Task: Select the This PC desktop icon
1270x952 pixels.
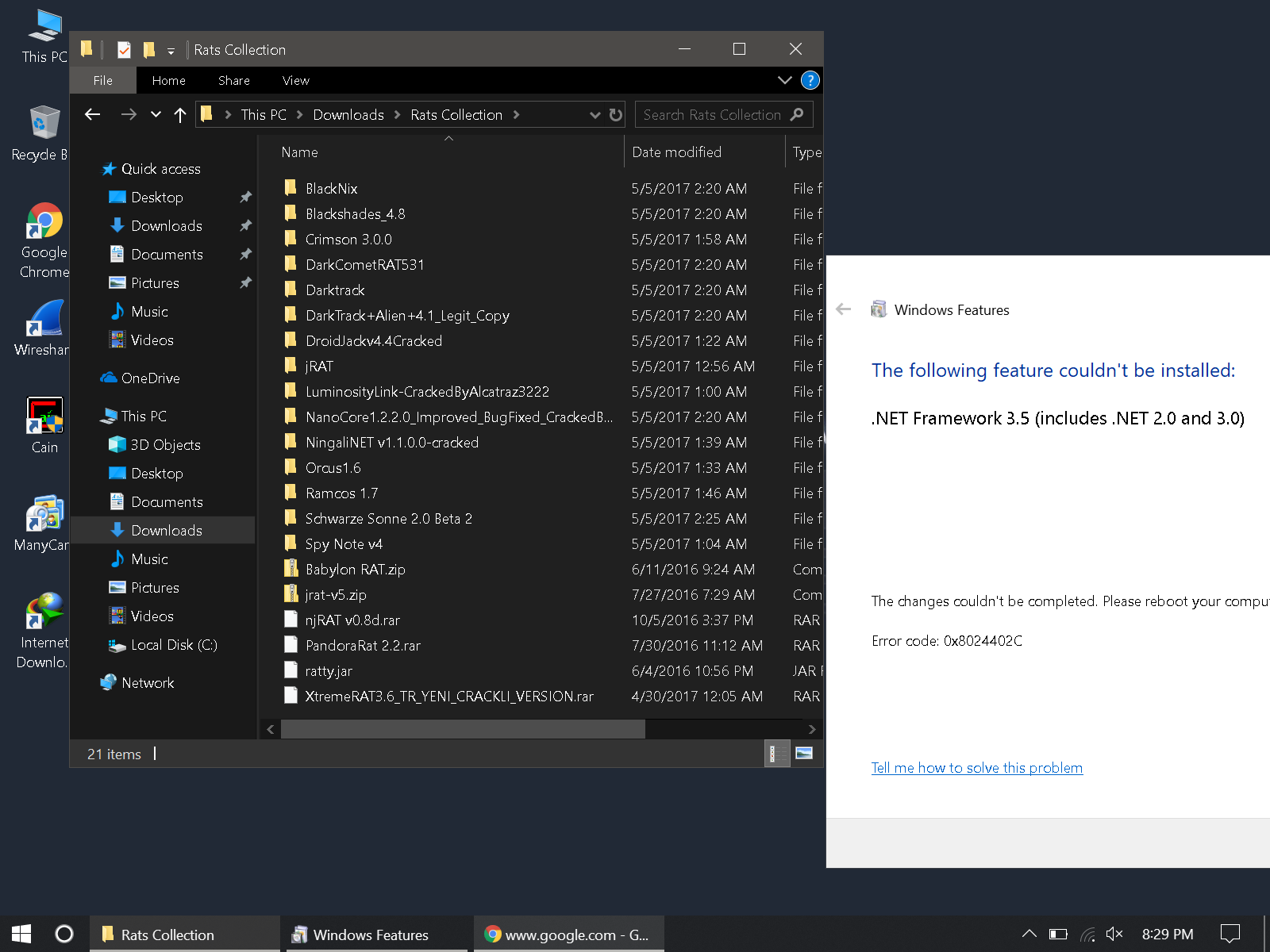Action: (x=44, y=36)
